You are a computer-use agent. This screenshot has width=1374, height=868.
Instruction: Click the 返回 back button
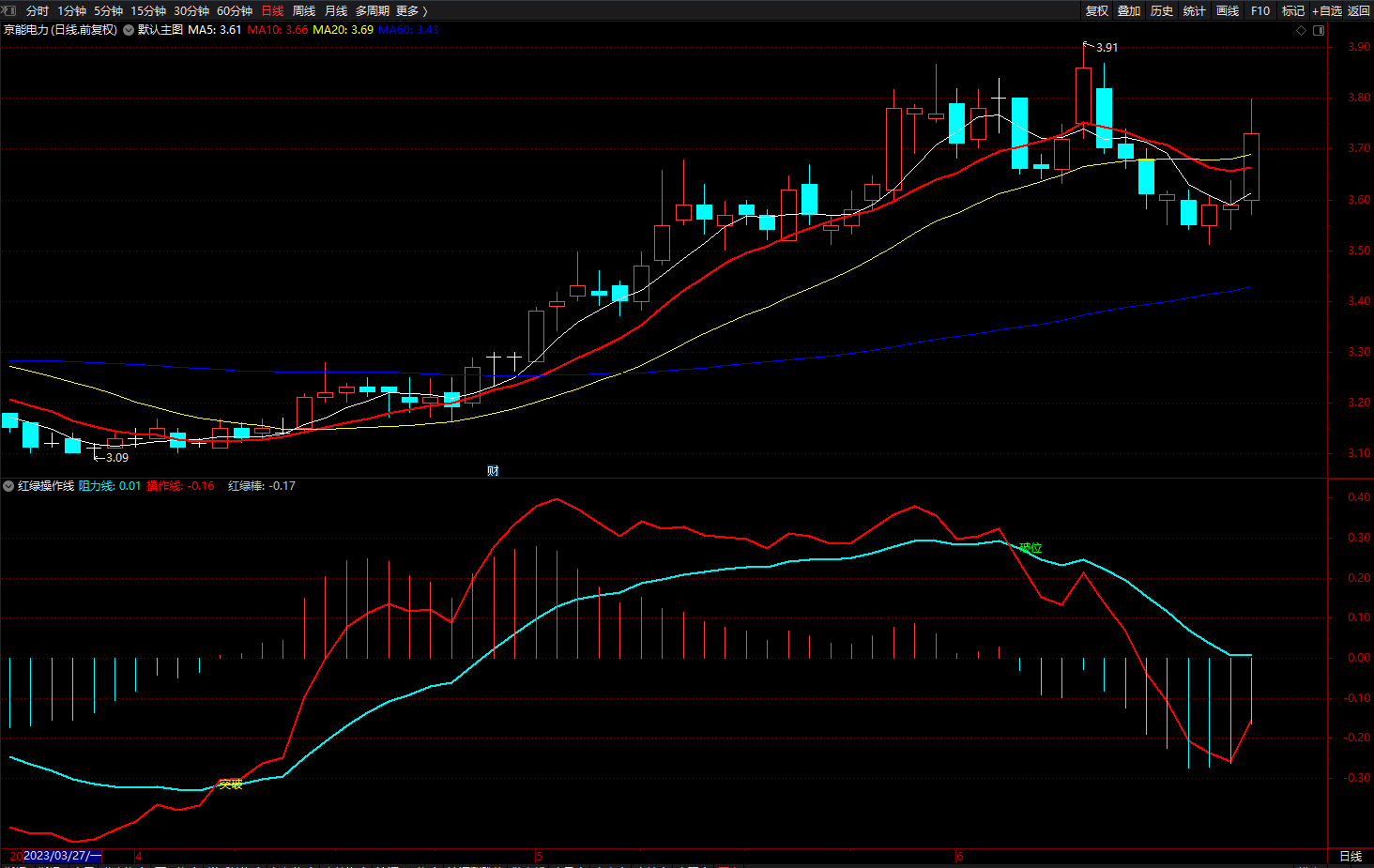[x=1359, y=11]
